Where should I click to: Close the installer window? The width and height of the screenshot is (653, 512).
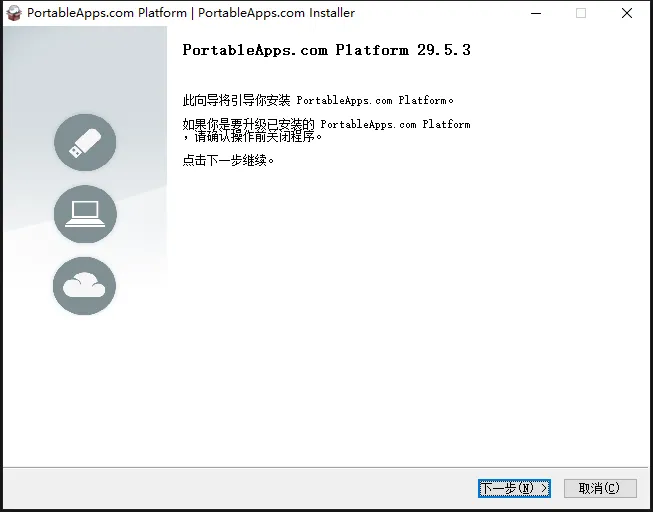tap(627, 13)
